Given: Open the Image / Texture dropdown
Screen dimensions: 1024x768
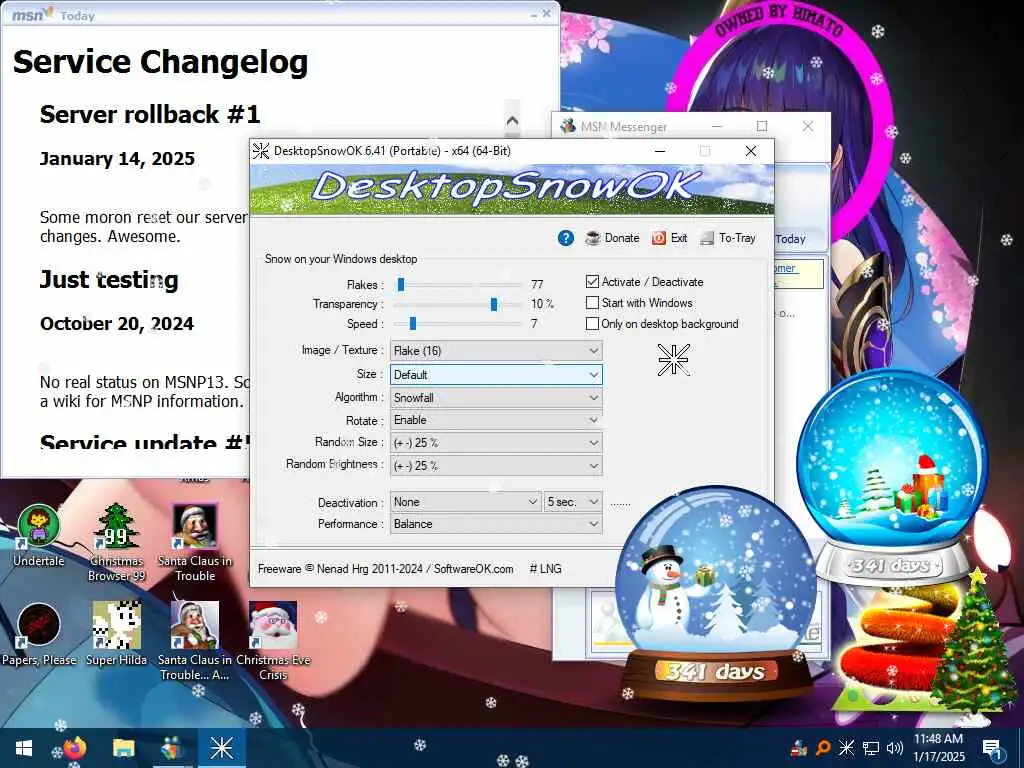Looking at the screenshot, I should click(496, 351).
